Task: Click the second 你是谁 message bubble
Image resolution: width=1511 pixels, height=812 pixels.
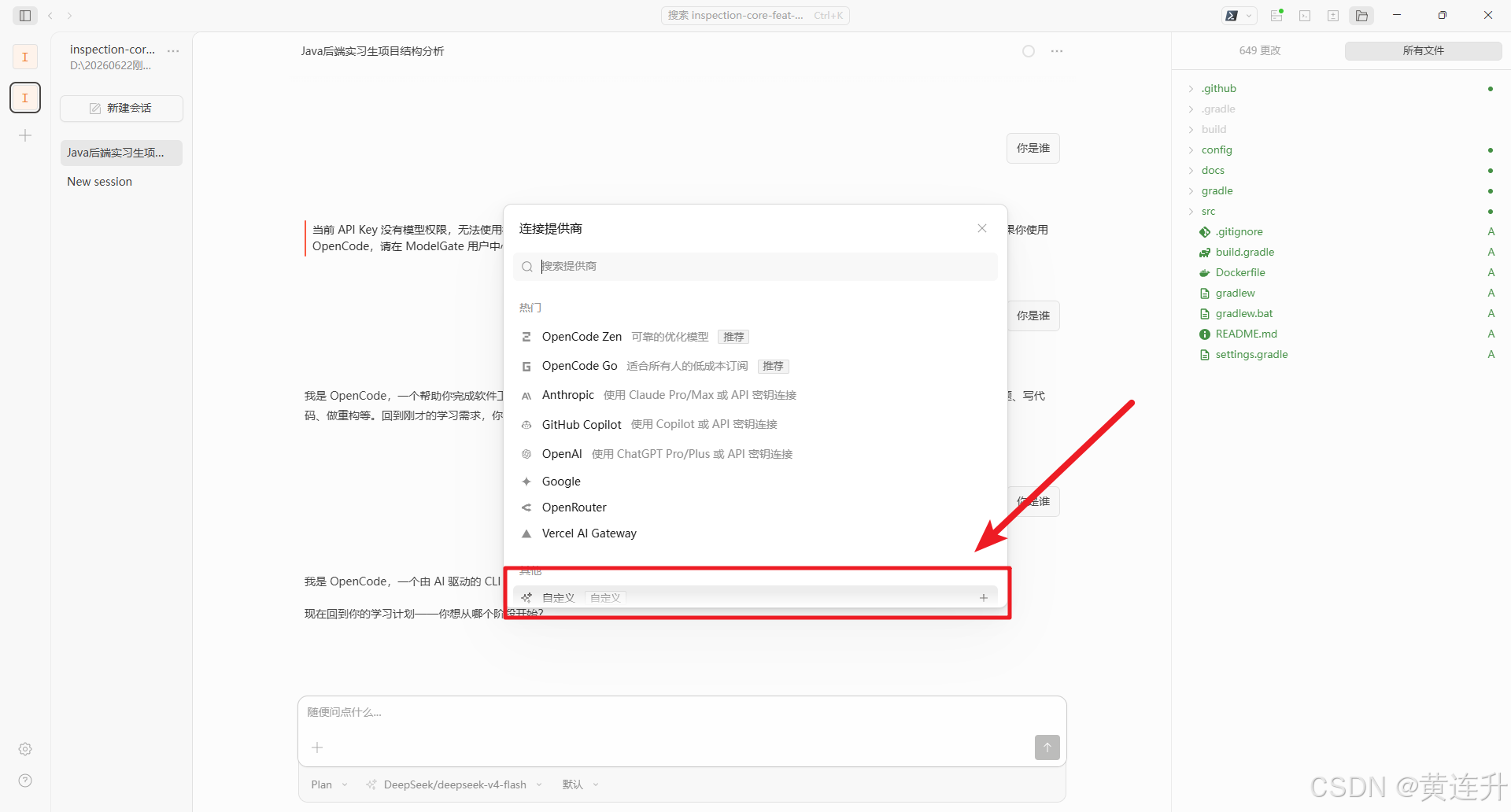Action: point(1033,316)
